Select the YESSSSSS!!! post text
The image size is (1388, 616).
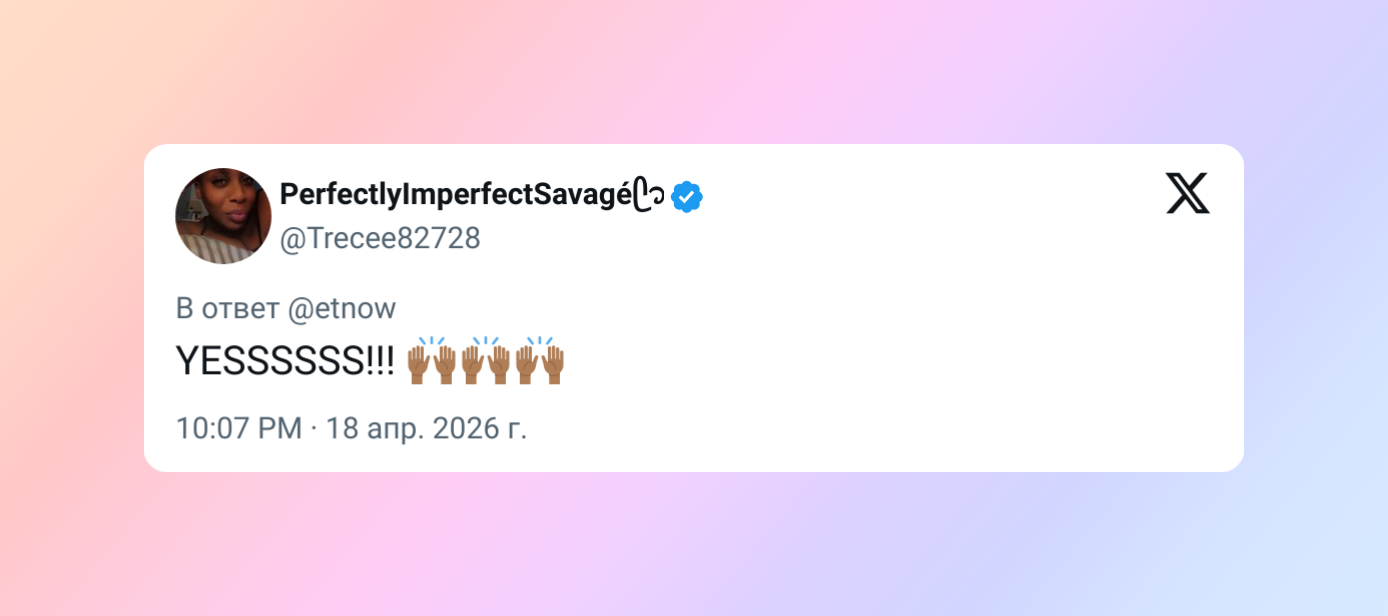pos(287,363)
